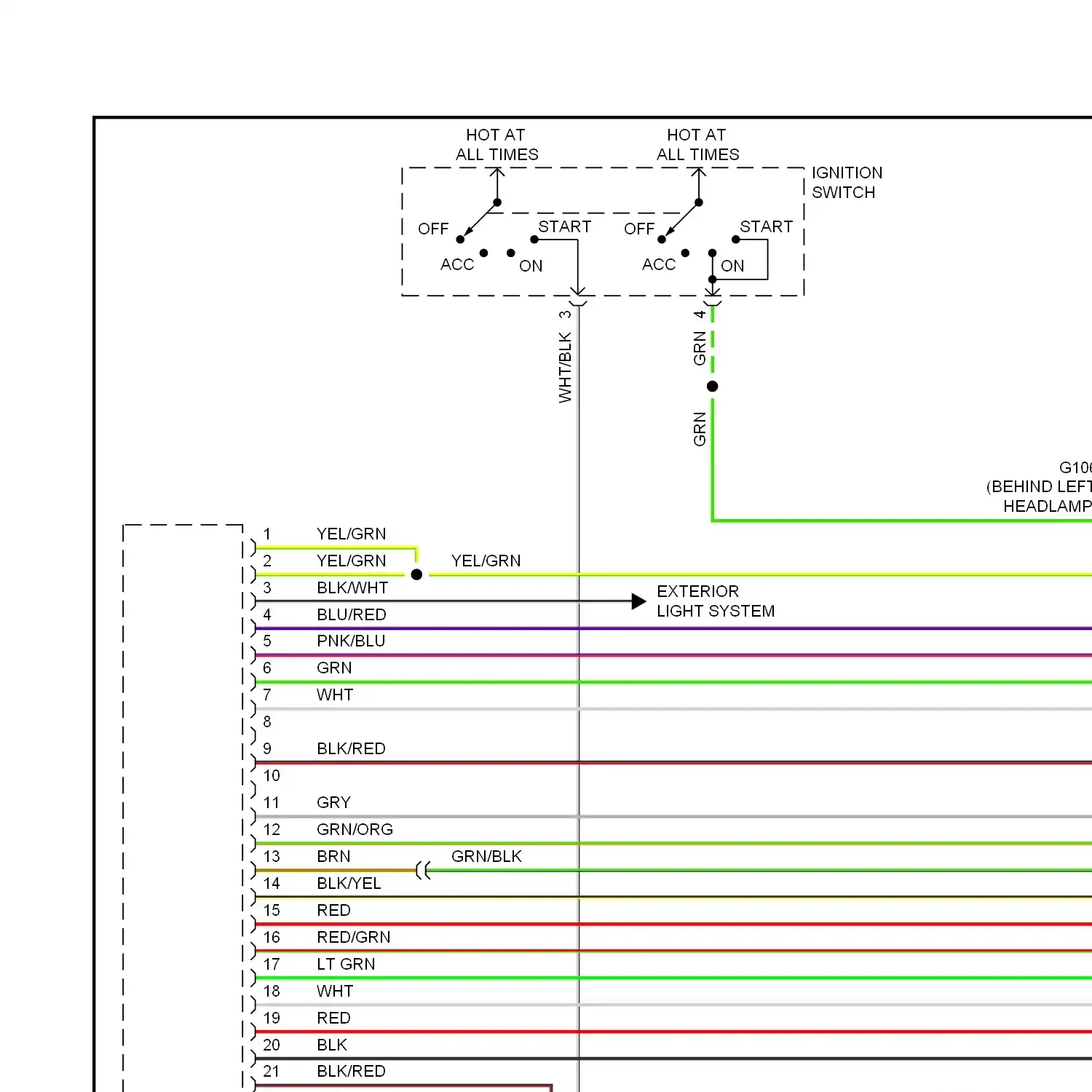This screenshot has height=1092, width=1092.
Task: Click the right switch OFF label
Action: (639, 229)
